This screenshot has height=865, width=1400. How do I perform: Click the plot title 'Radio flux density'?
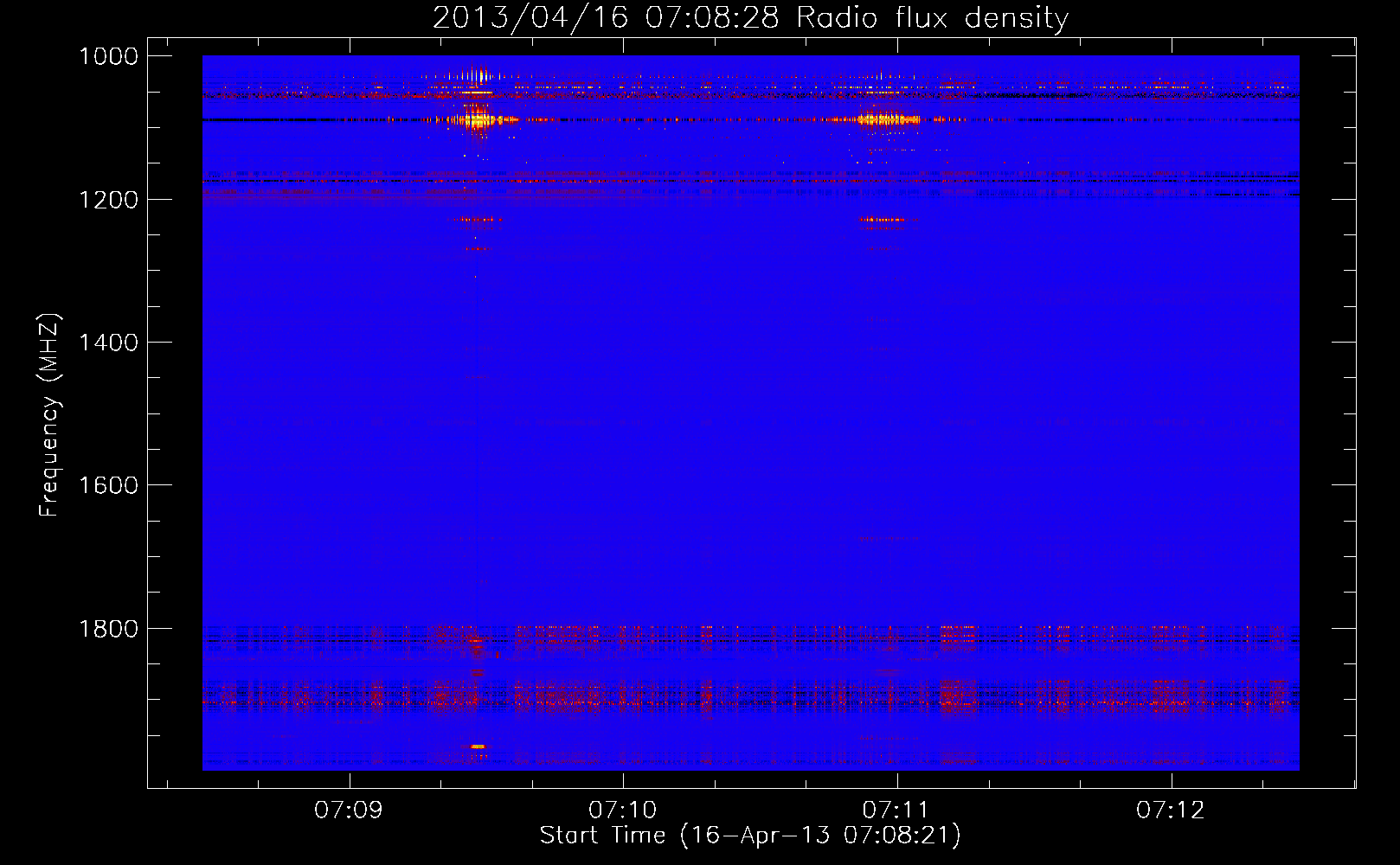(x=932, y=17)
